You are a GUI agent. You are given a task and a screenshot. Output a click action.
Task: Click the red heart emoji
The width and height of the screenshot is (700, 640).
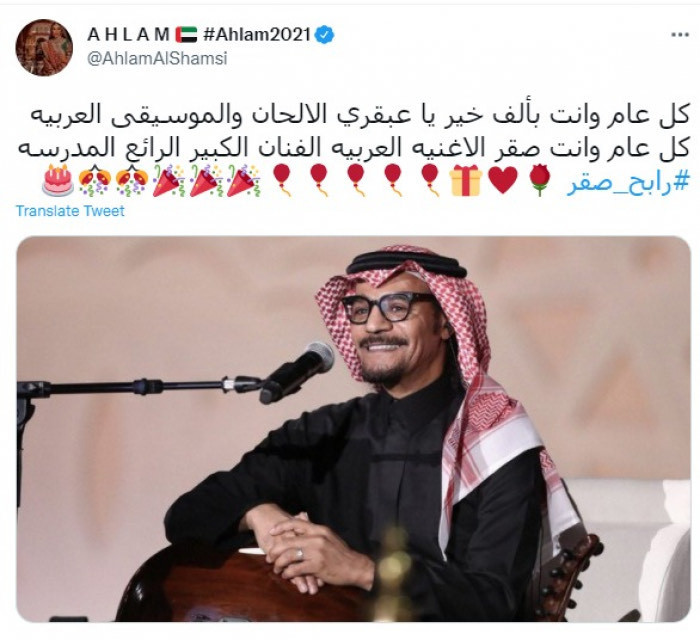503,180
